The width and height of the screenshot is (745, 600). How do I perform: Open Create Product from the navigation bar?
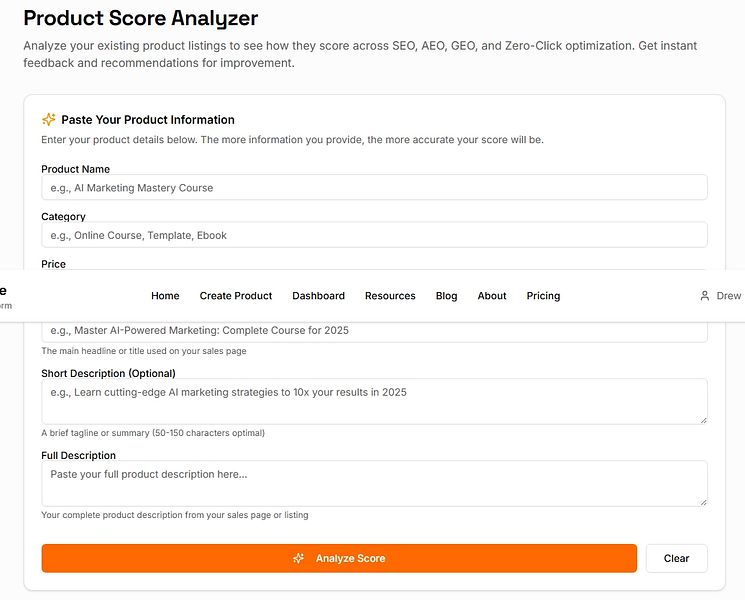(236, 296)
